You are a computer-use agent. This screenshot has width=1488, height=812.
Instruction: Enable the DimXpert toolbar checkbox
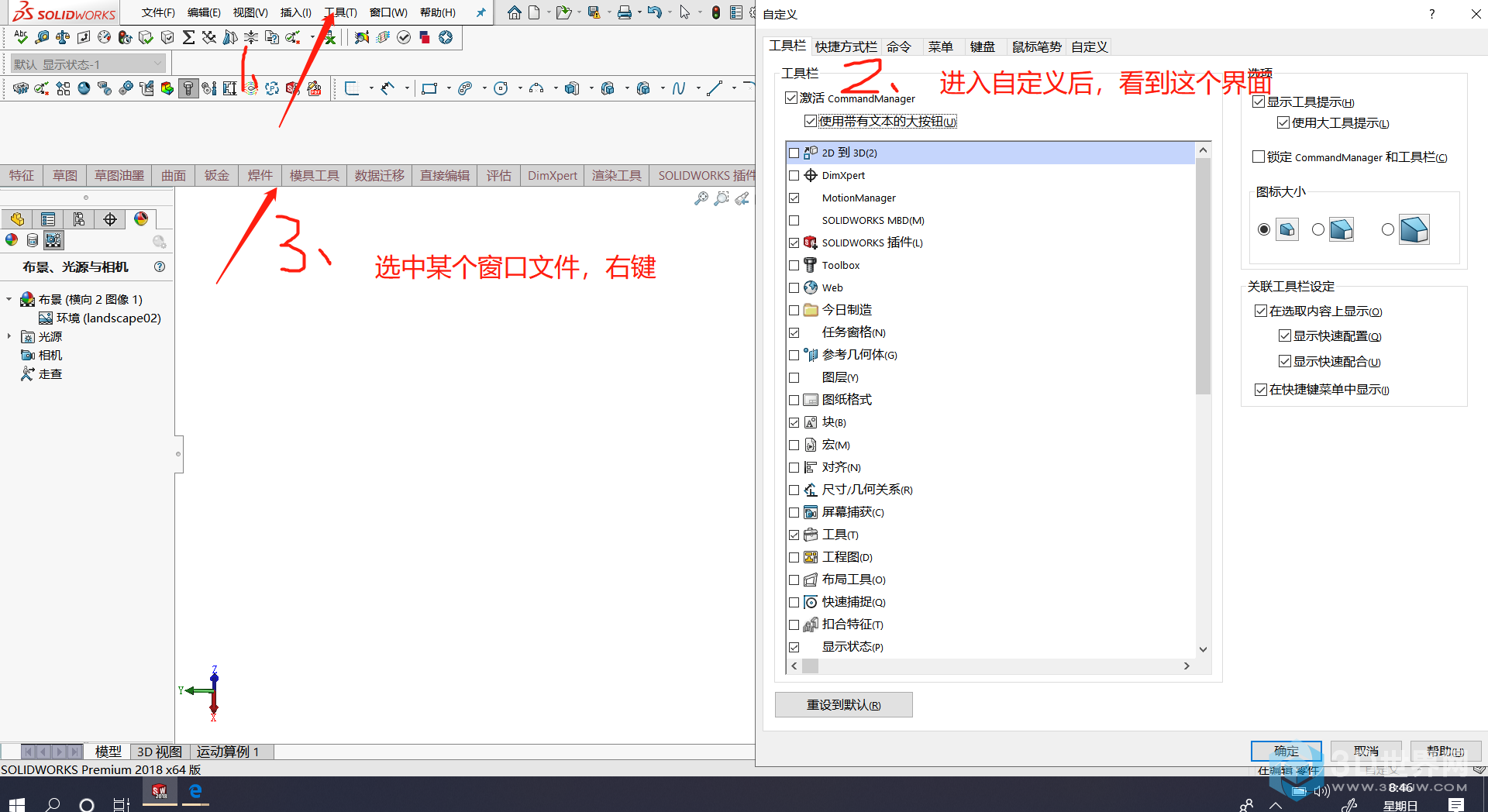pos(794,175)
